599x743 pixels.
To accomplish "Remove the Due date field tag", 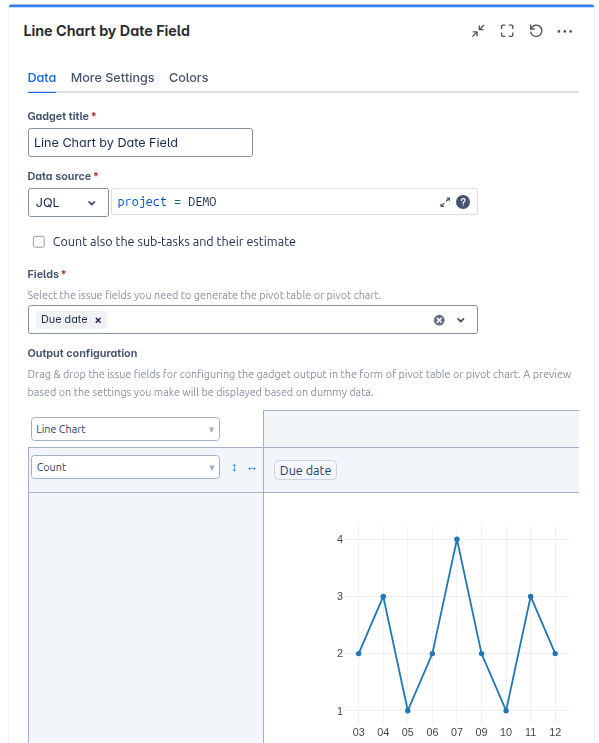I will (98, 320).
